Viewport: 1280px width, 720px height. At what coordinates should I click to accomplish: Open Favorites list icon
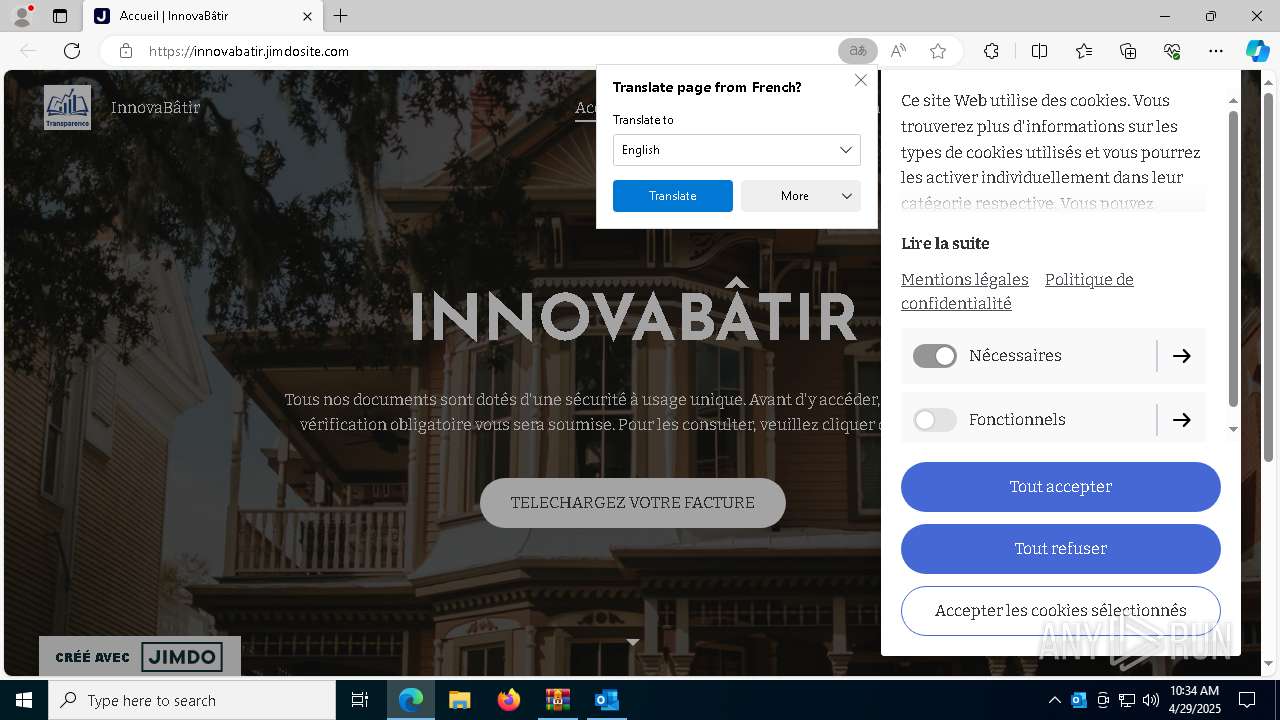1084,51
